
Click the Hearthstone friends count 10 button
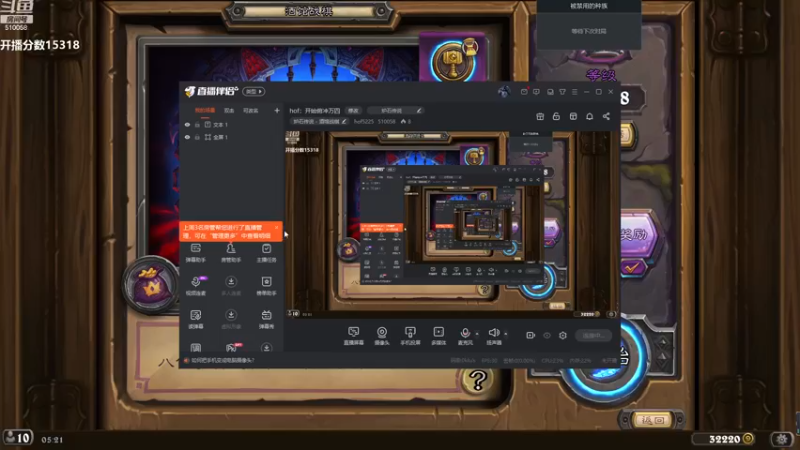(x=18, y=438)
